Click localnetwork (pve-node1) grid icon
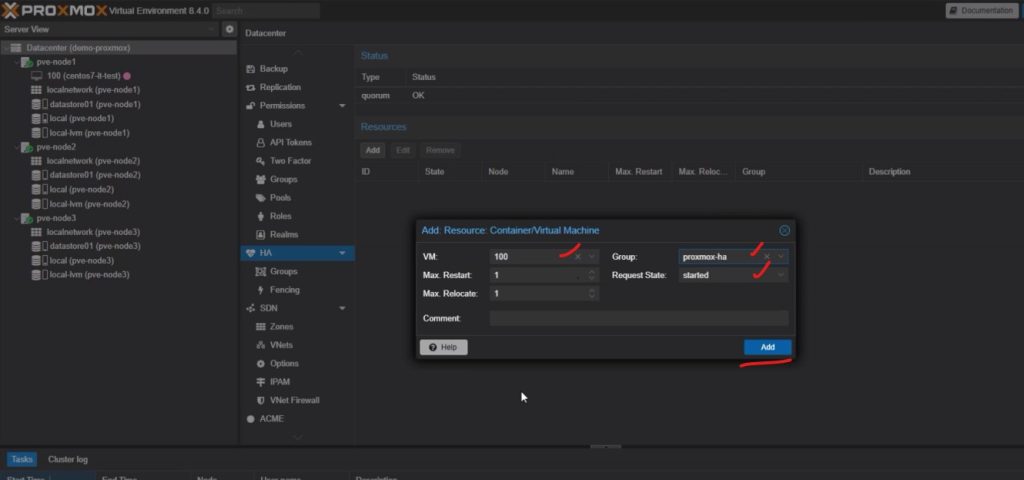Viewport: 1024px width, 480px height. [37, 90]
